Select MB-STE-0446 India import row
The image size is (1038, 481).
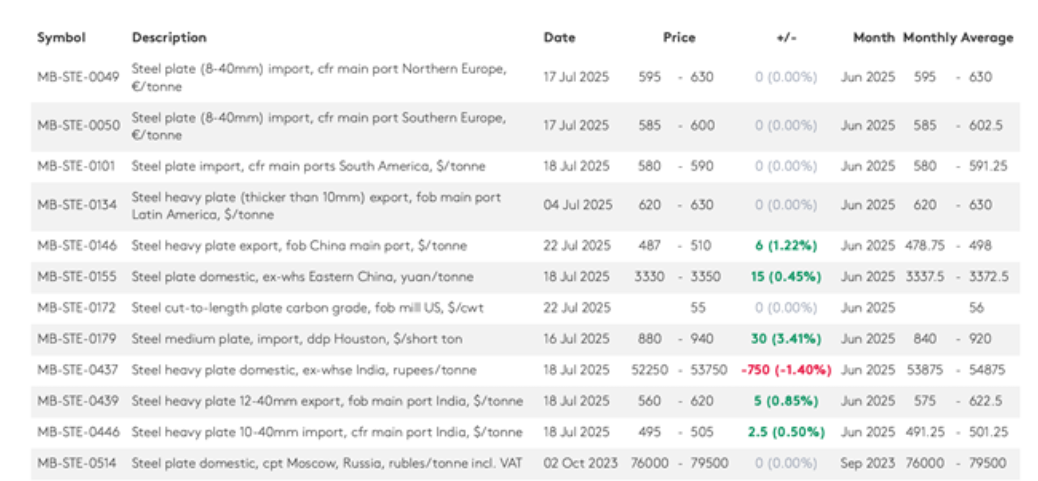tap(525, 432)
